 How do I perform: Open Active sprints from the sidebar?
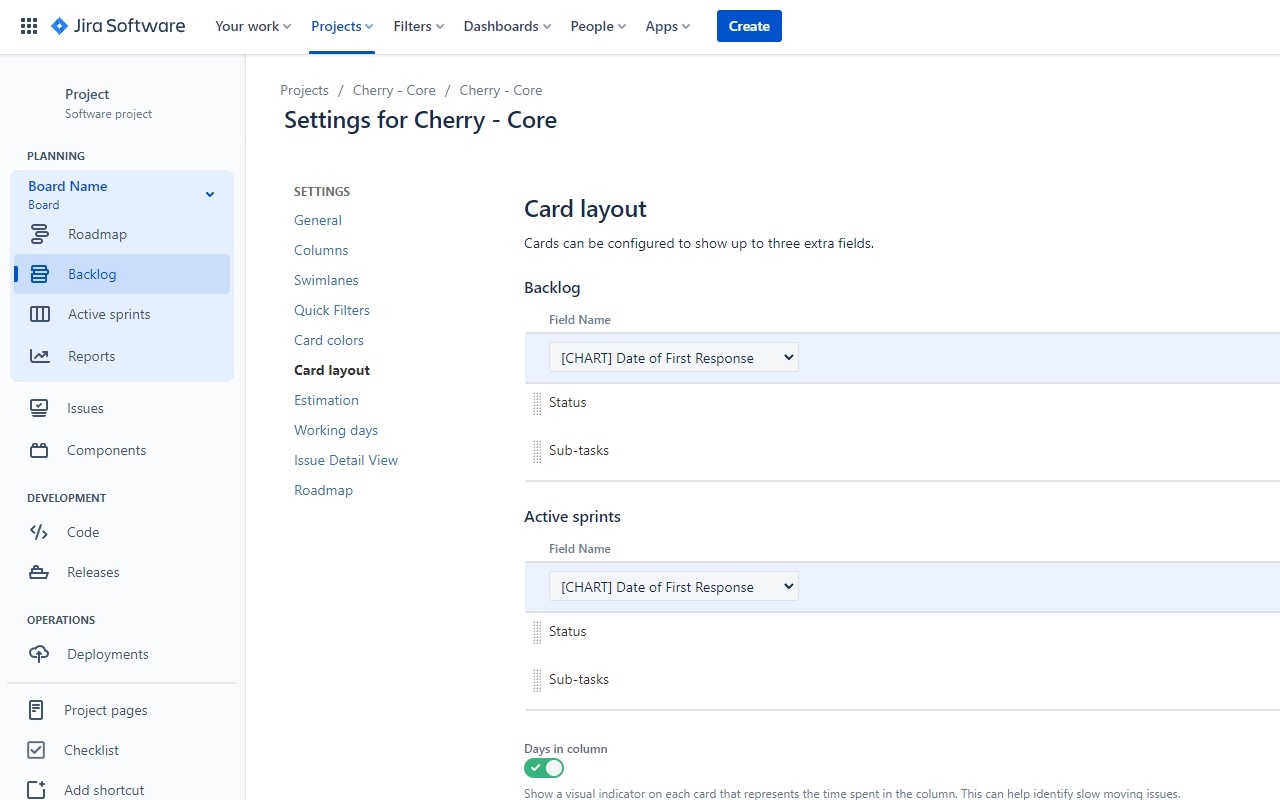click(x=38, y=313)
